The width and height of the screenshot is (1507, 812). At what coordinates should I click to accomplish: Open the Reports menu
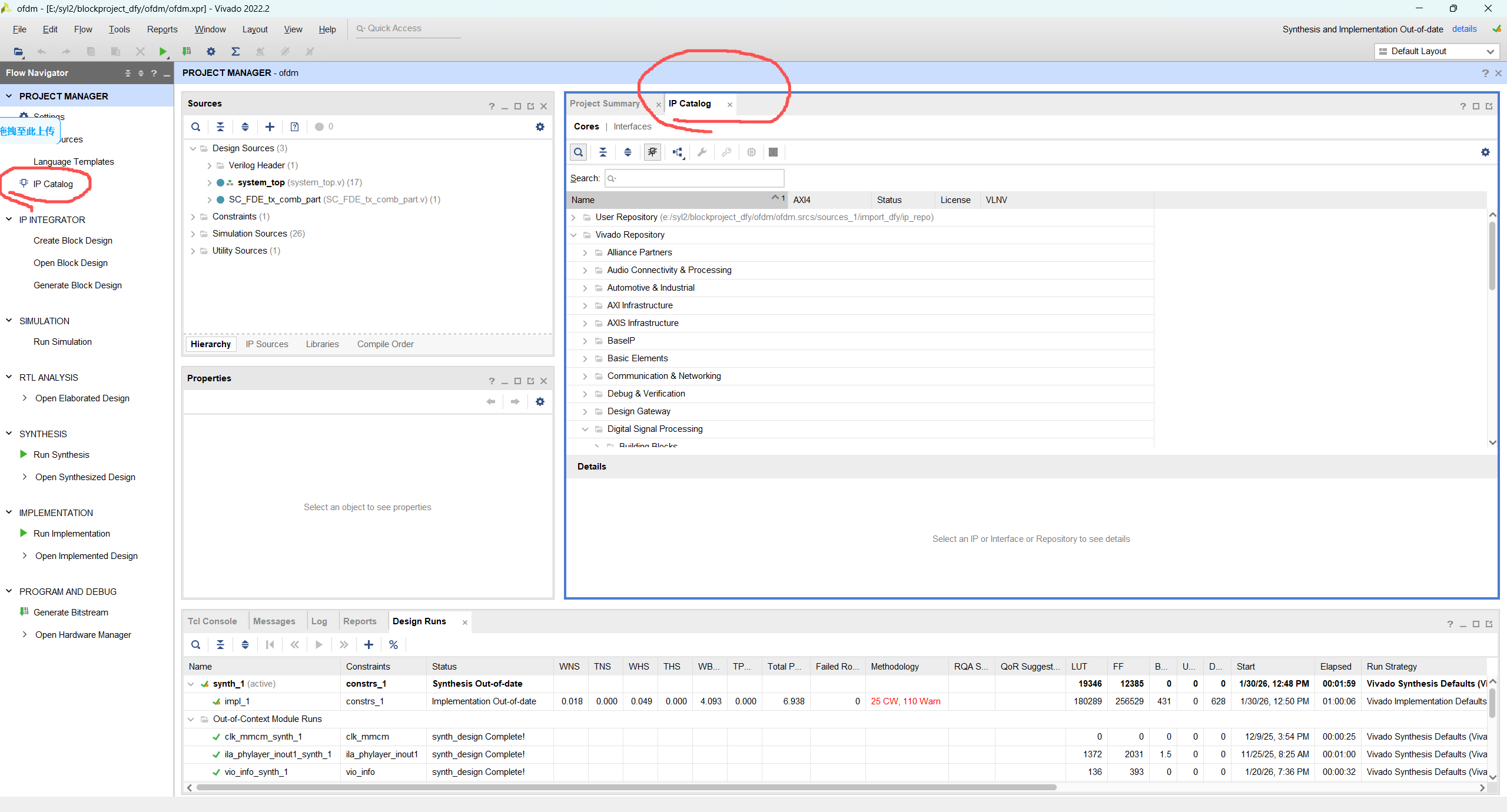pyautogui.click(x=162, y=29)
